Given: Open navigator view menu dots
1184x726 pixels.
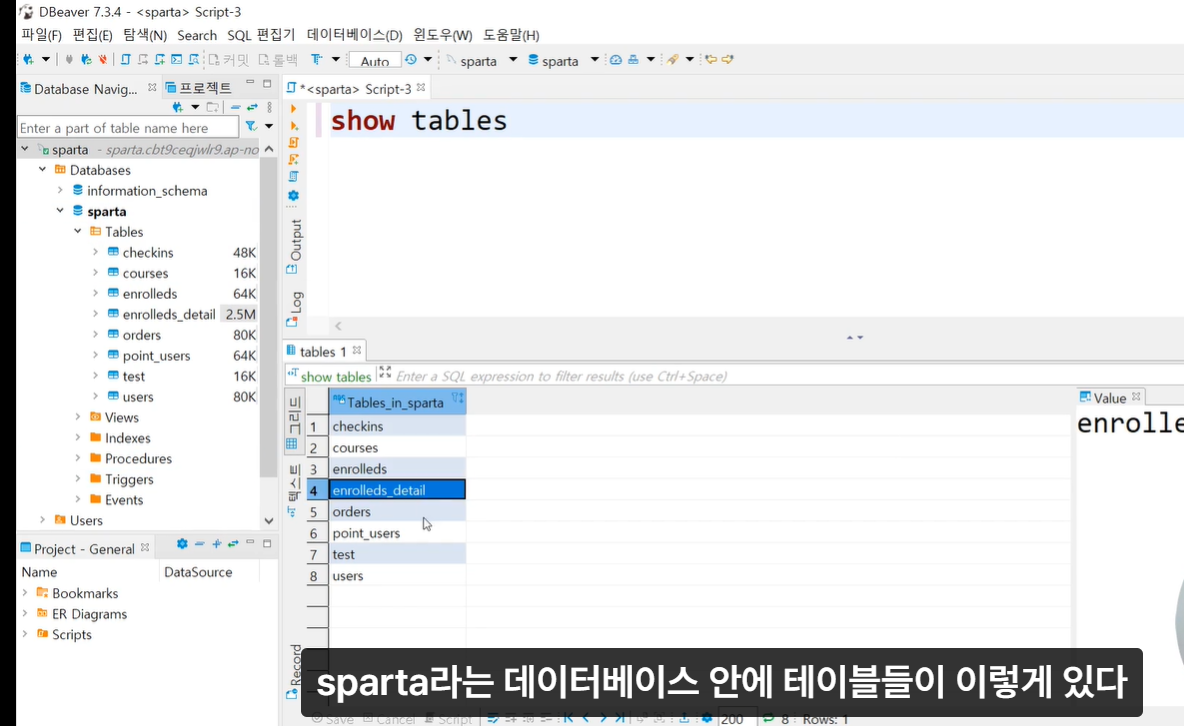Looking at the screenshot, I should 270,107.
